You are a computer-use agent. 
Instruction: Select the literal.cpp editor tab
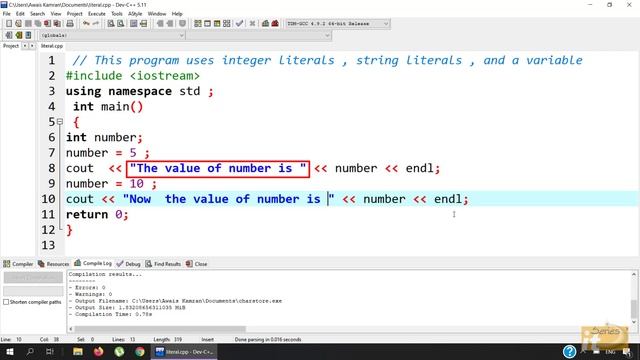[52, 46]
